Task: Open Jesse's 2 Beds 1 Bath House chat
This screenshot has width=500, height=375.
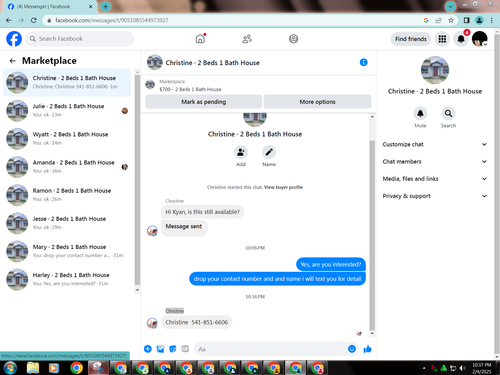Action: (67, 223)
